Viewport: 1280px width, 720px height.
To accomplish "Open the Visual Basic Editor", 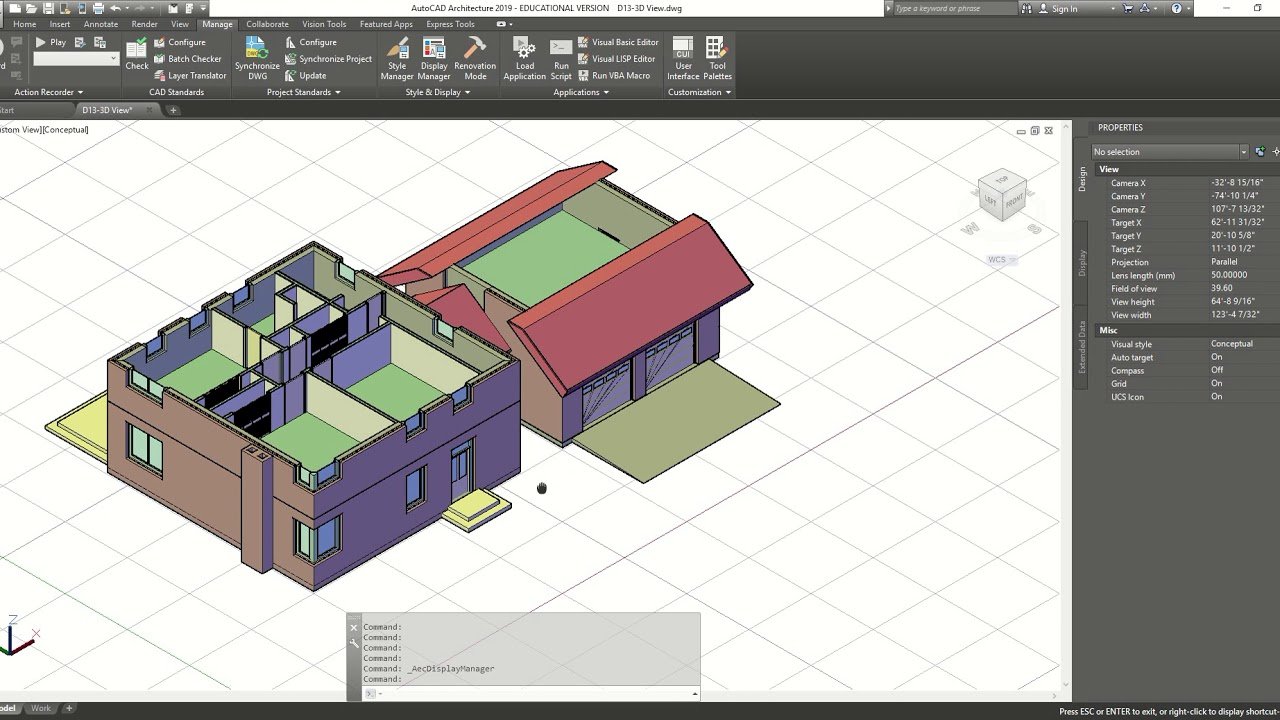I will [x=618, y=42].
